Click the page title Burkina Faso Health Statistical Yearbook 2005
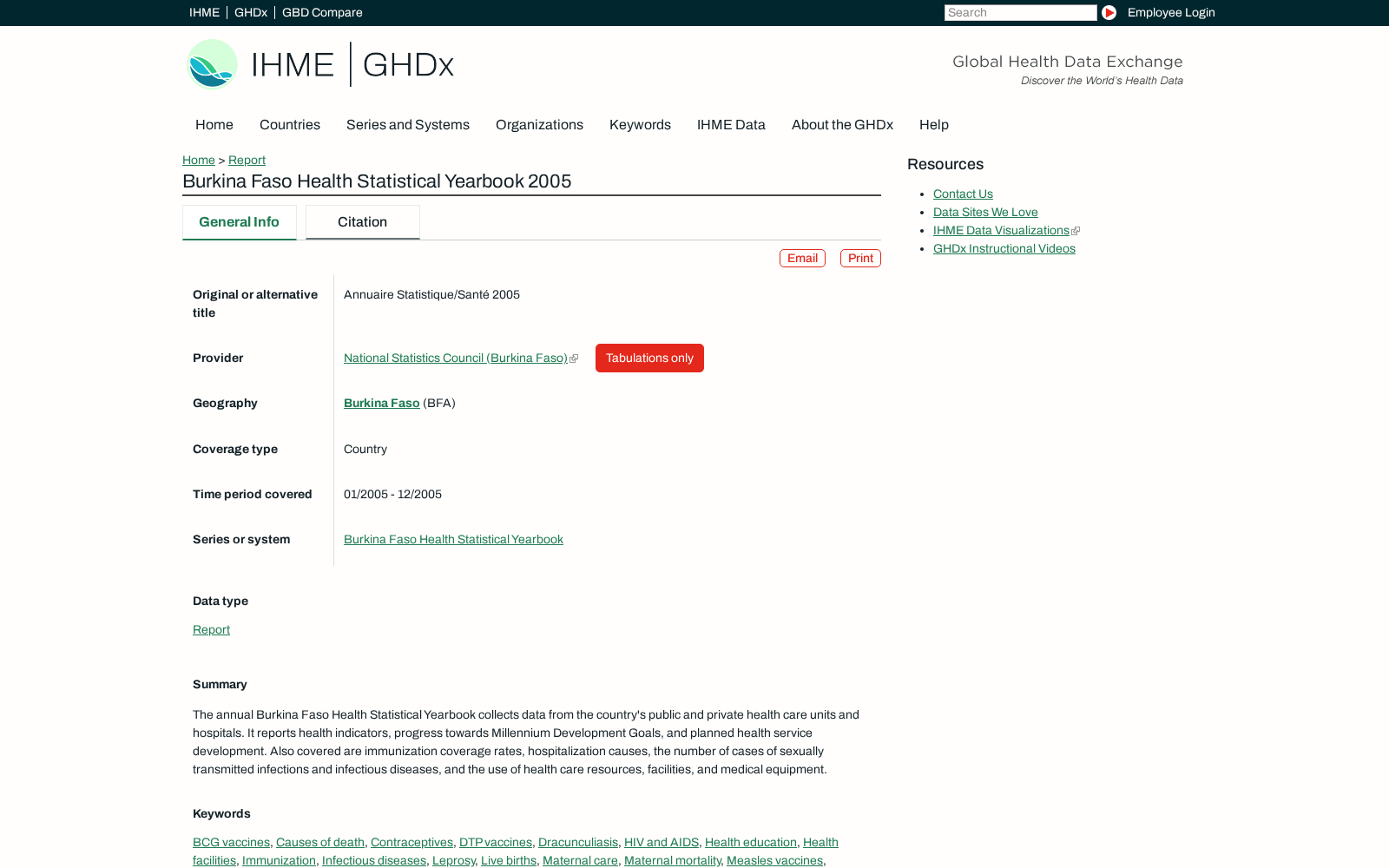 (377, 181)
